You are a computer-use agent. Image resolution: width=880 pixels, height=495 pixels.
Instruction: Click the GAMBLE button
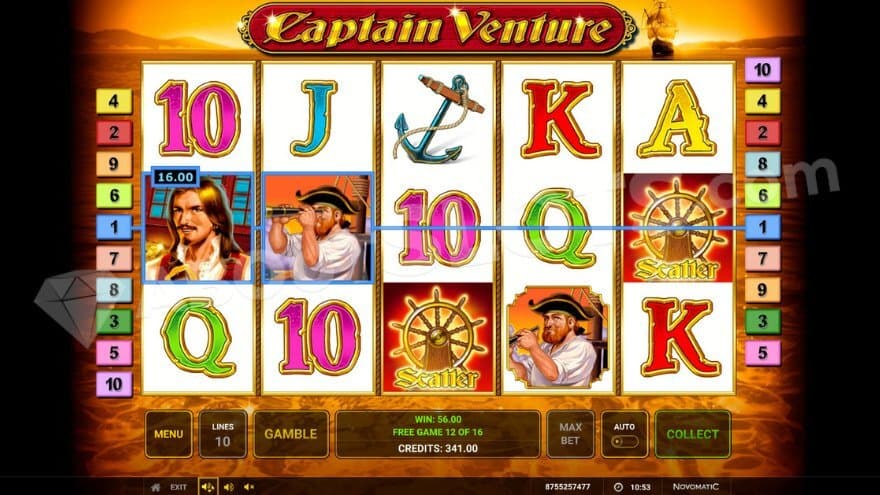coord(291,434)
